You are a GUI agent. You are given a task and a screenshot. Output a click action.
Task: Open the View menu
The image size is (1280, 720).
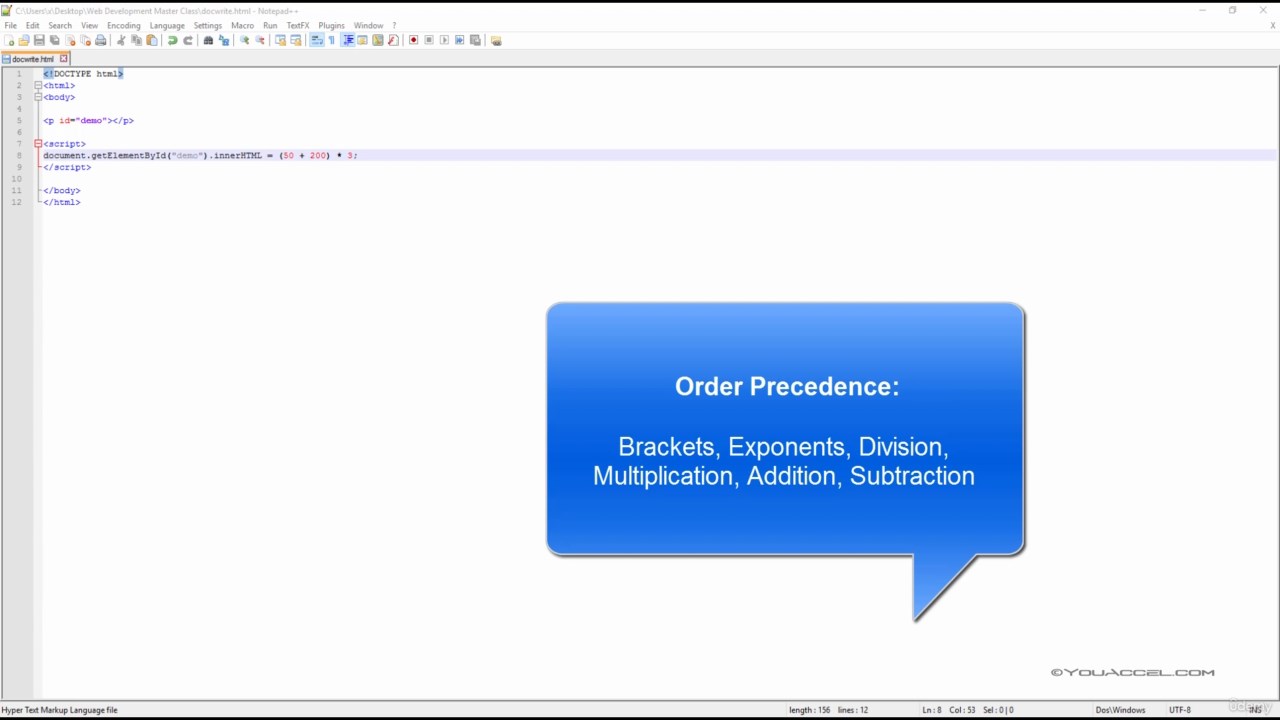point(89,25)
